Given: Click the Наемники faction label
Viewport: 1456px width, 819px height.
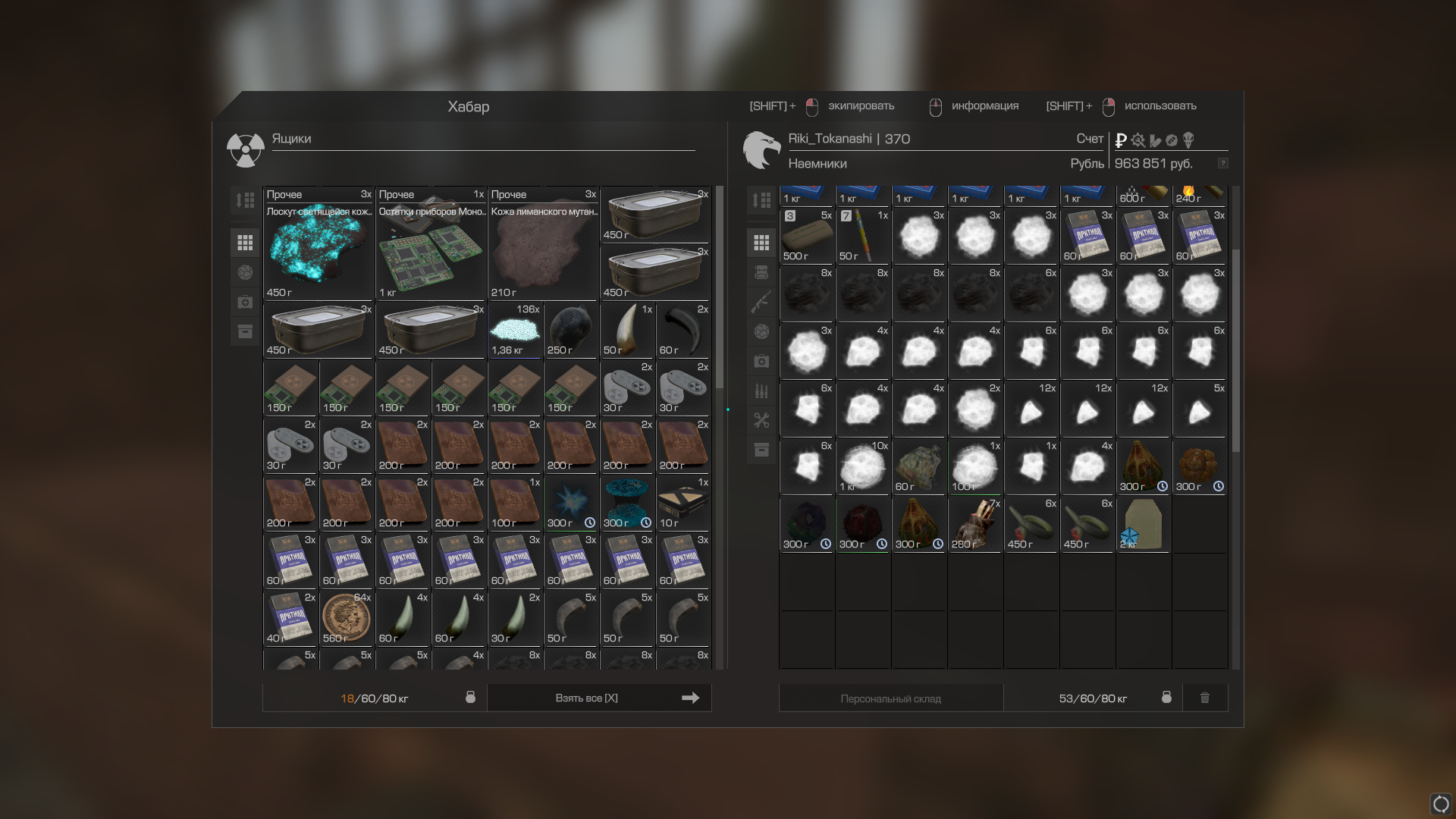Looking at the screenshot, I should (x=817, y=164).
